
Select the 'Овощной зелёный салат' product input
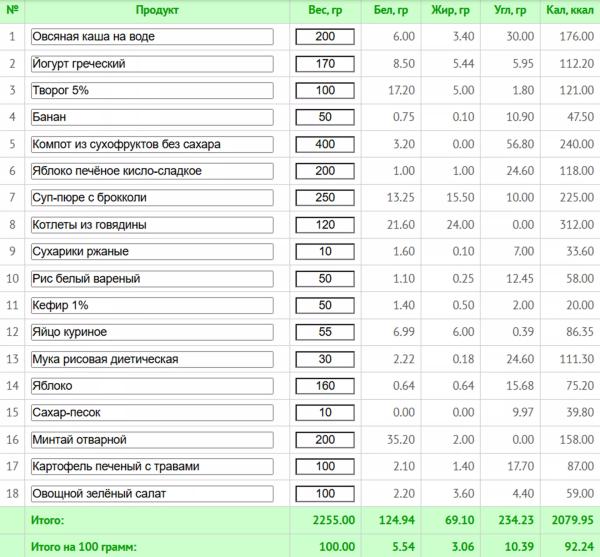point(152,493)
